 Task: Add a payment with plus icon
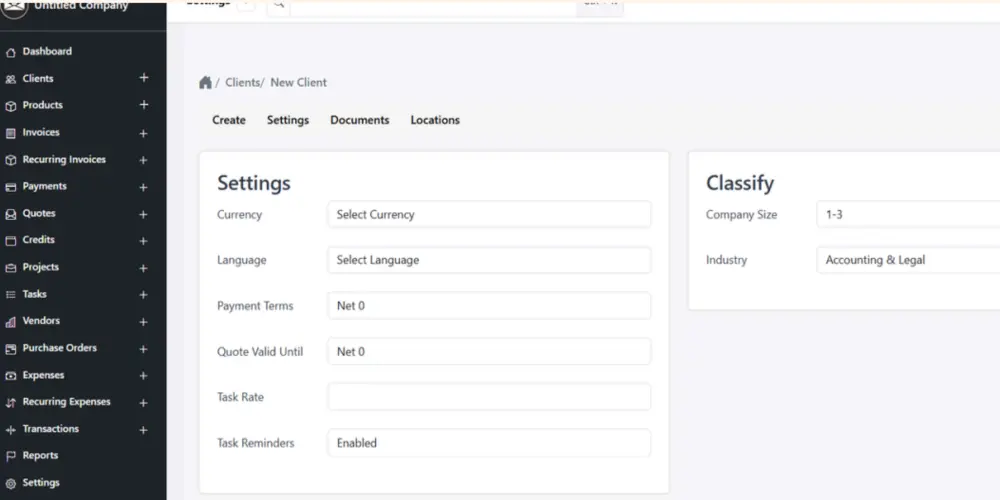click(143, 188)
